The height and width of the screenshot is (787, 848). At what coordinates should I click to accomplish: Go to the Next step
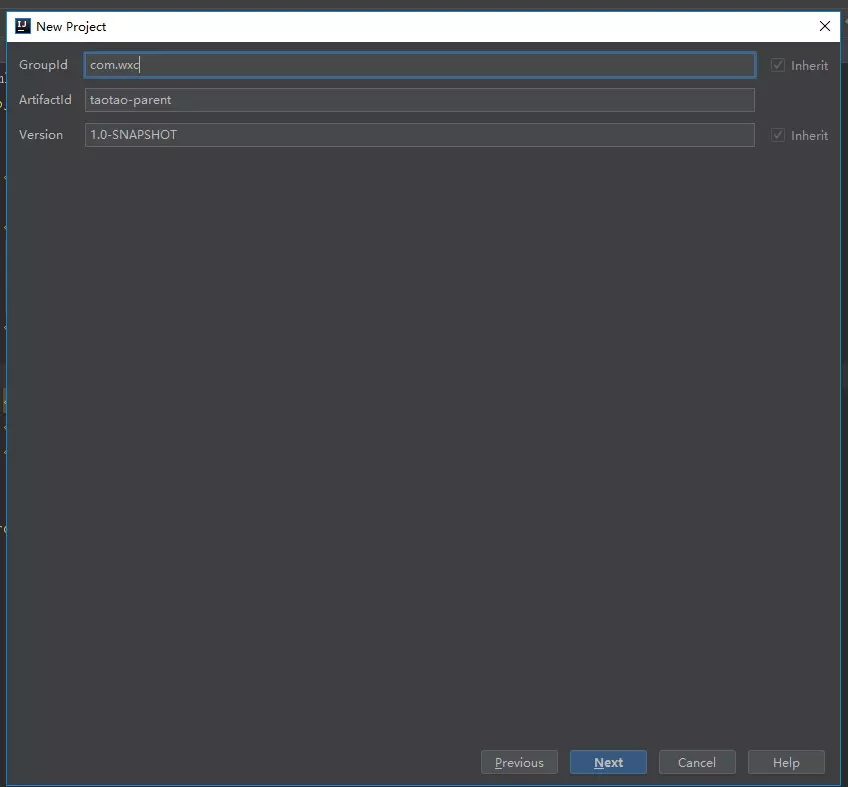point(608,762)
